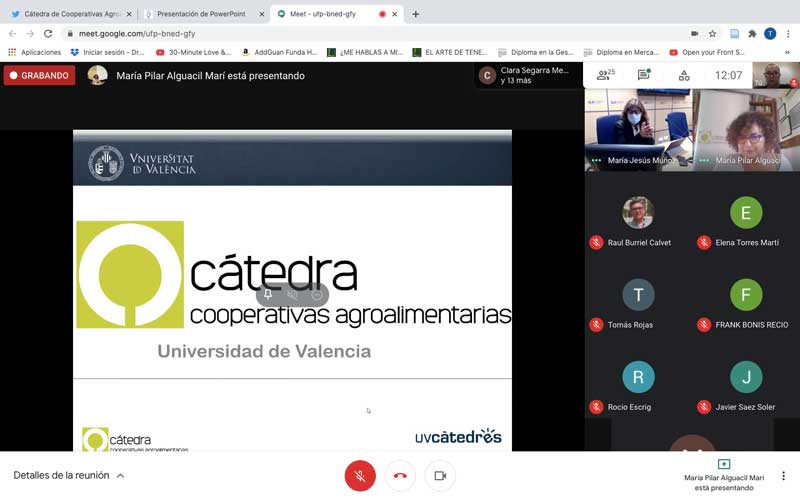Image resolution: width=800 pixels, height=500 pixels.
Task: Open the layout shapes icon in the Meet top bar
Action: (x=684, y=76)
